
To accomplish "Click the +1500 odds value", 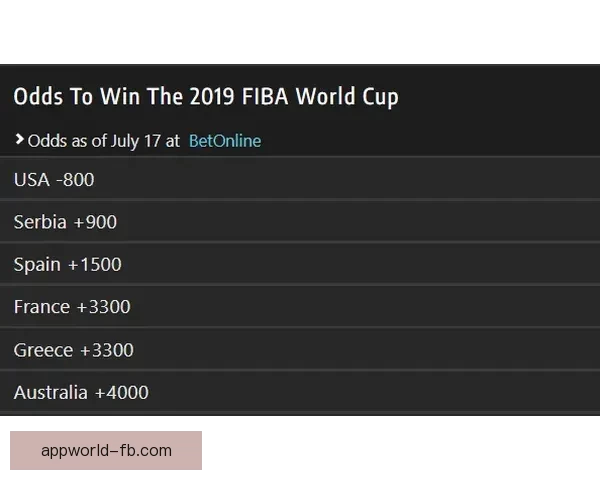I will (95, 265).
